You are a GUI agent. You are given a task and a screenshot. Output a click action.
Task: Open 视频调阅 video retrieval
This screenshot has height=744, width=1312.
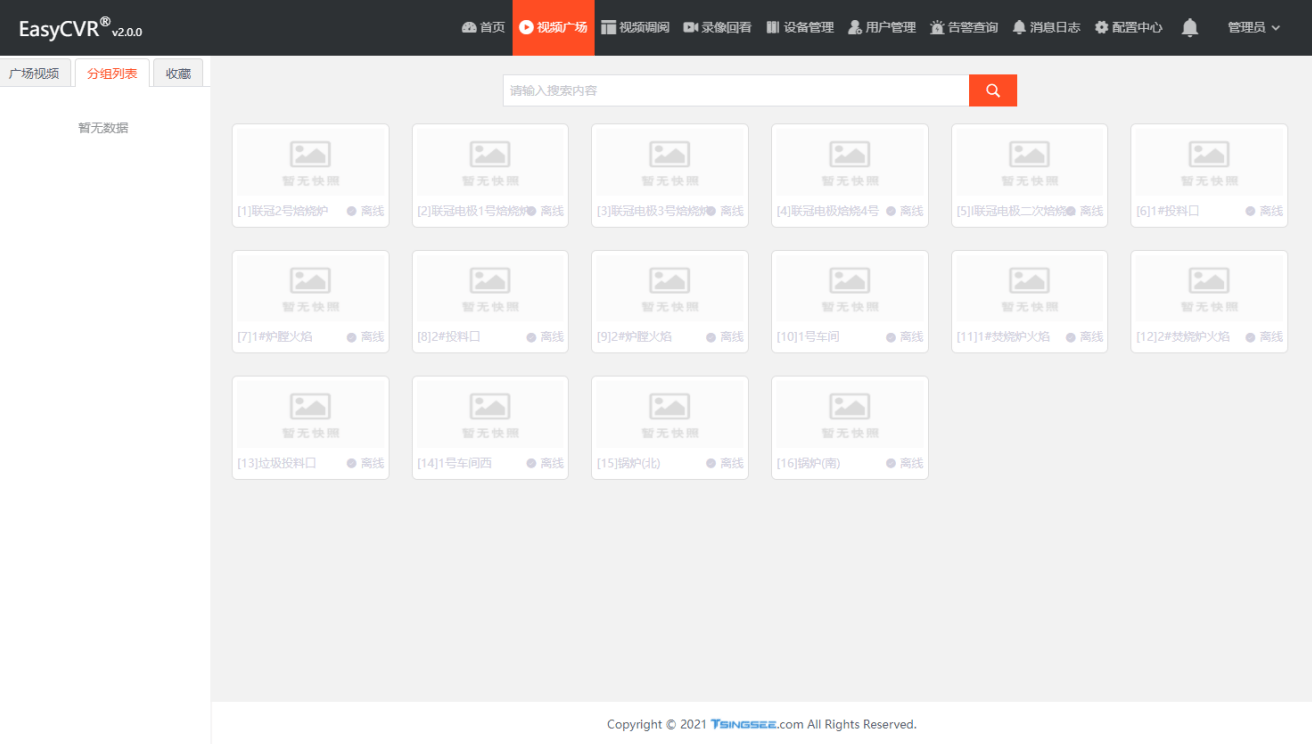click(635, 28)
